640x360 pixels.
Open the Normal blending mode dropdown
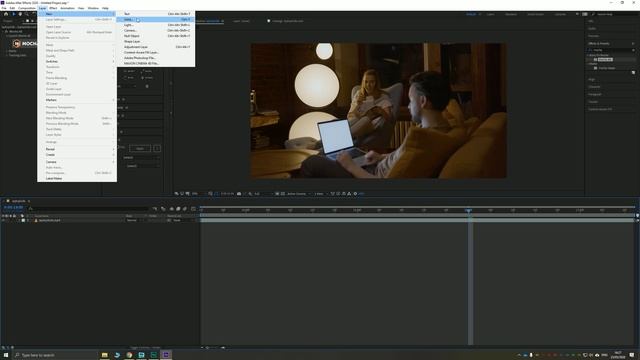pos(134,220)
